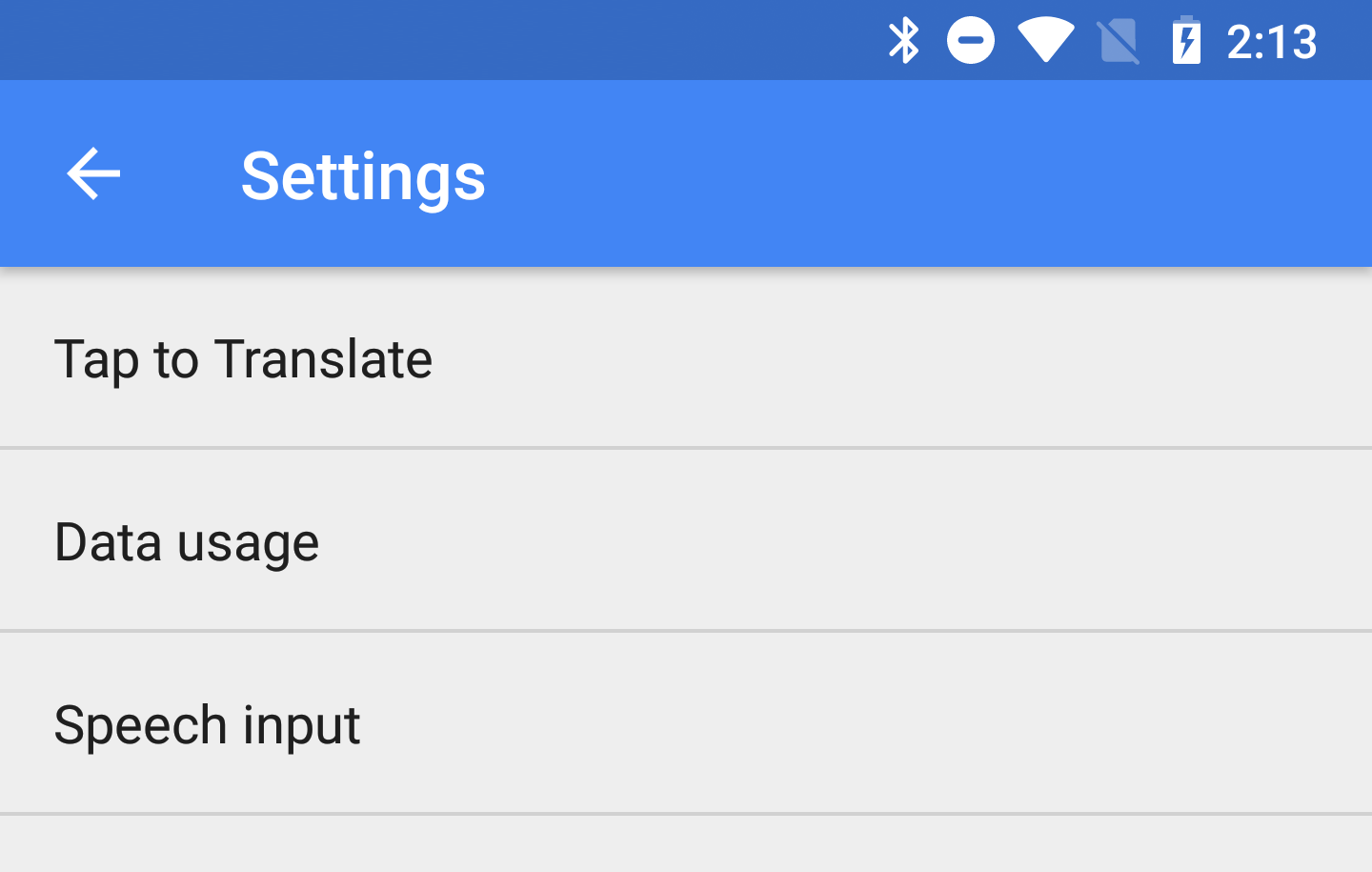This screenshot has height=872, width=1372.
Task: Click the Wi-Fi signal icon
Action: point(1044,39)
